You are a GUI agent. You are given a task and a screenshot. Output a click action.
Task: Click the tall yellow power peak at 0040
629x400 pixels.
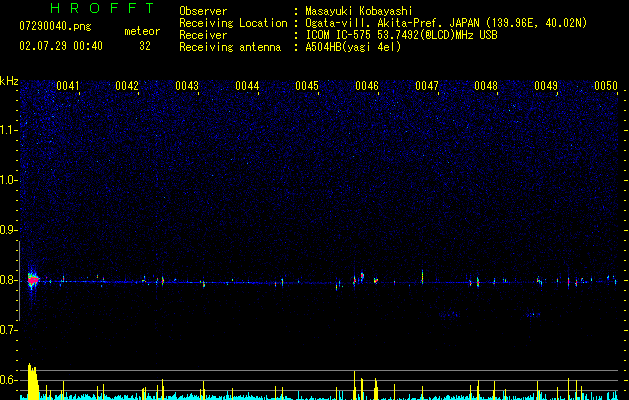point(32,381)
